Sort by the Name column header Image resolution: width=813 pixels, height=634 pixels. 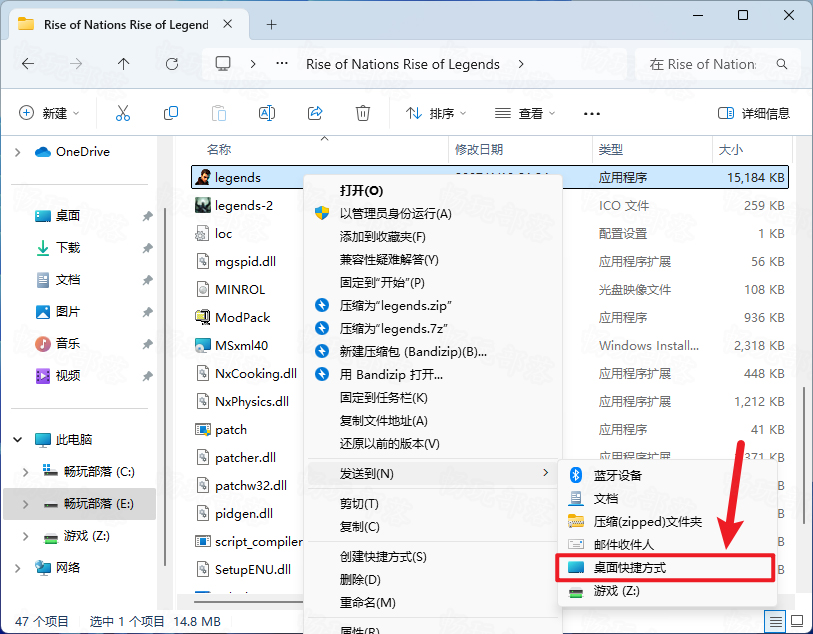click(x=219, y=150)
